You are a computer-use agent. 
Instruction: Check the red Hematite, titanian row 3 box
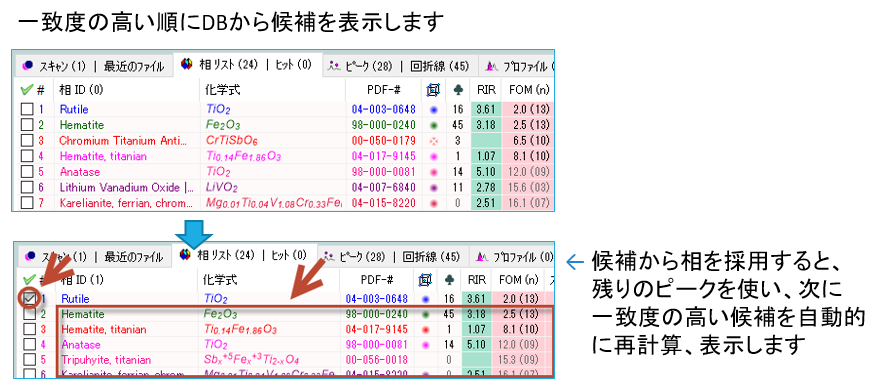coord(30,329)
